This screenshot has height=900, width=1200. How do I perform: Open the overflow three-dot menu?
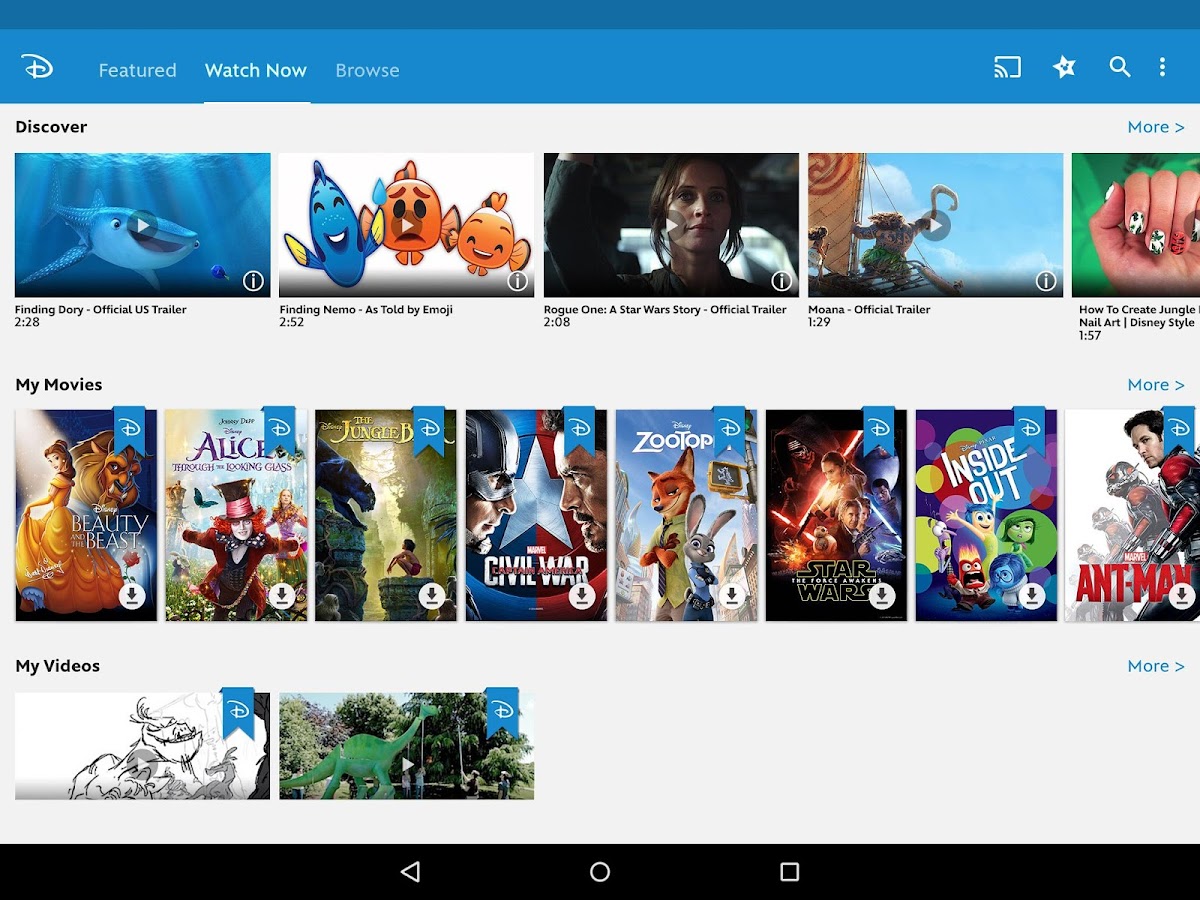pos(1162,67)
